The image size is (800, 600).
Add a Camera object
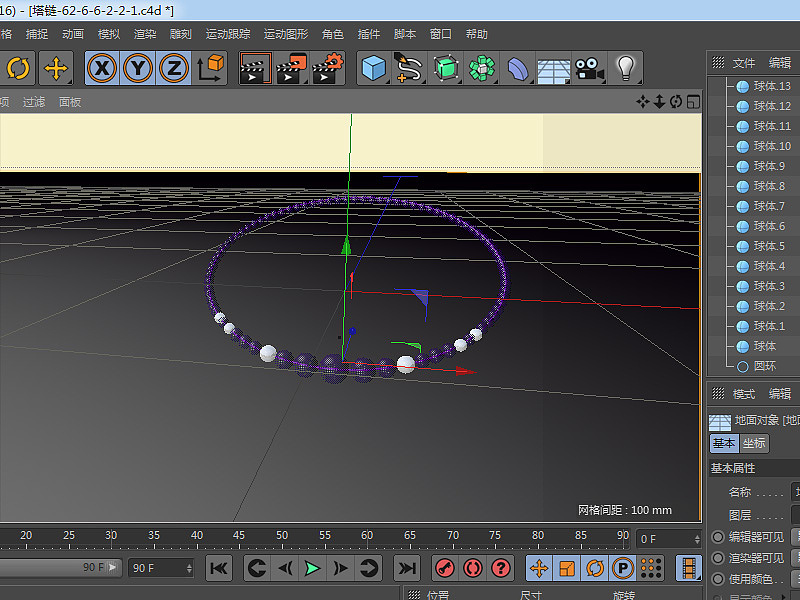coord(589,68)
